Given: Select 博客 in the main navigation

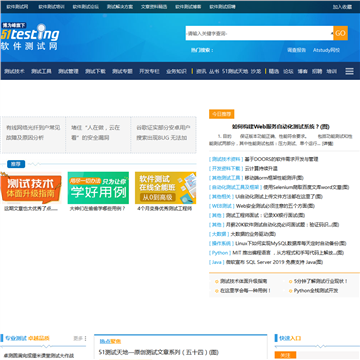Looking at the screenshot, I should click(303, 71).
